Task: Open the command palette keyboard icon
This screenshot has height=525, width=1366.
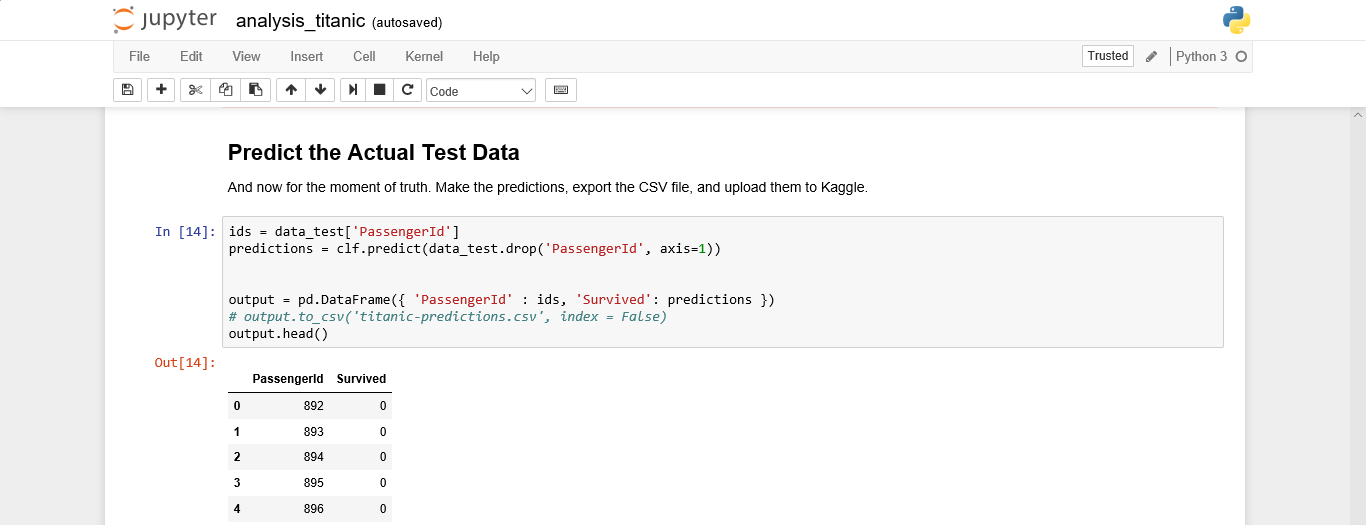Action: click(x=561, y=90)
